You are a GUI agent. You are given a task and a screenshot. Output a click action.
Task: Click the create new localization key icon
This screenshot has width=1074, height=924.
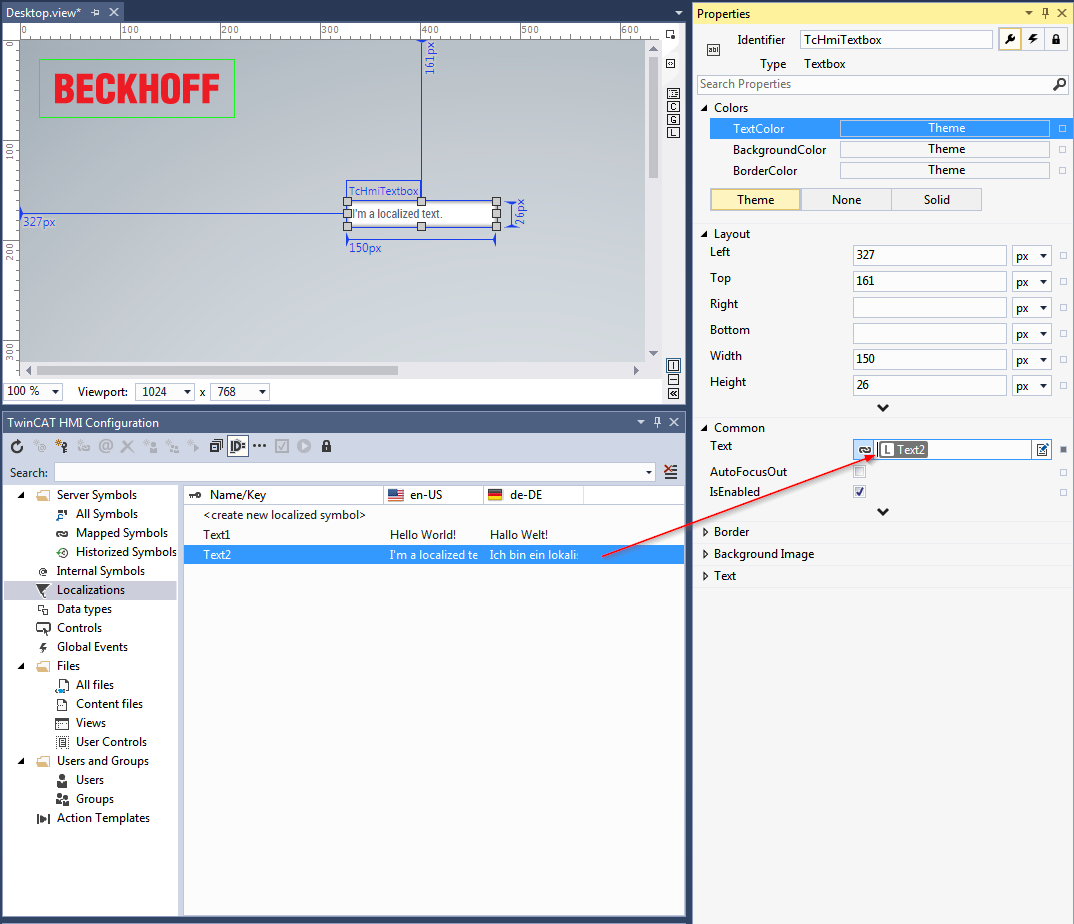coord(62,447)
